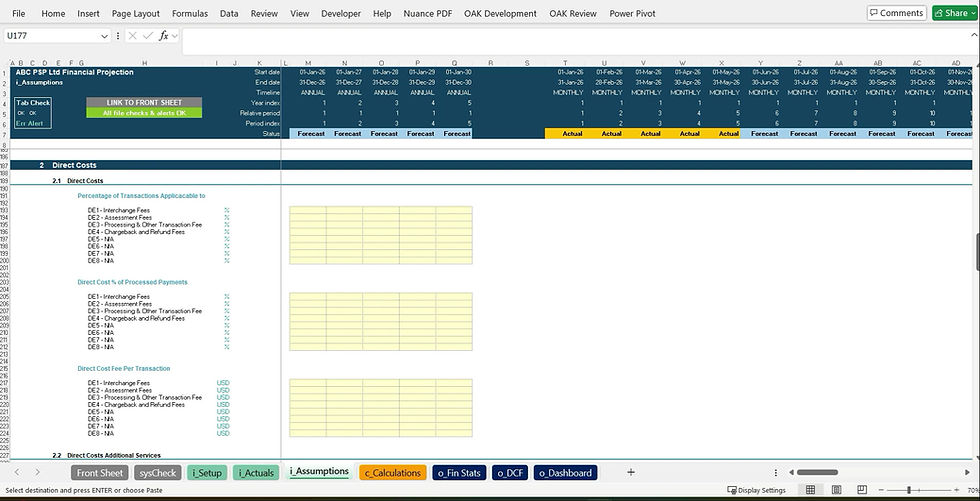
Task: Open the Nuance PDF tab
Action: tap(428, 13)
